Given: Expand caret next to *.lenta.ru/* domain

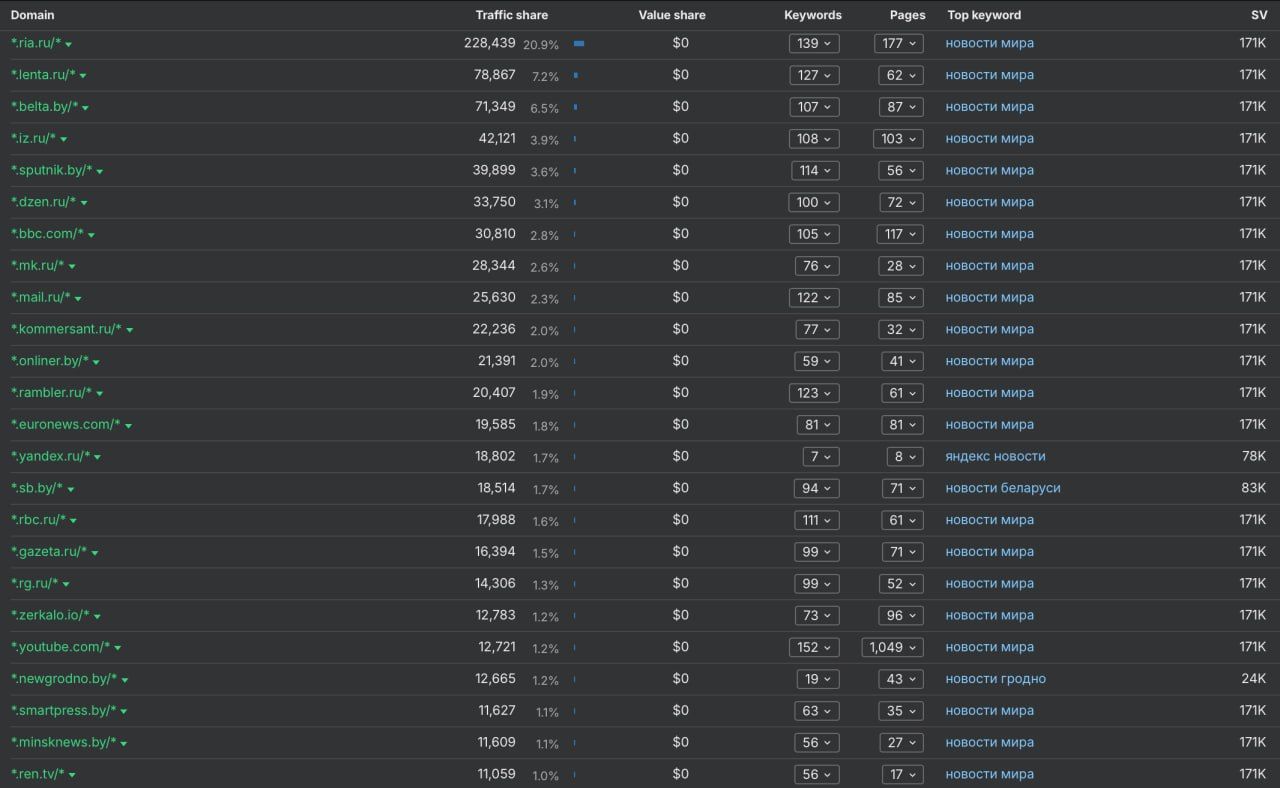Looking at the screenshot, I should click(x=83, y=76).
